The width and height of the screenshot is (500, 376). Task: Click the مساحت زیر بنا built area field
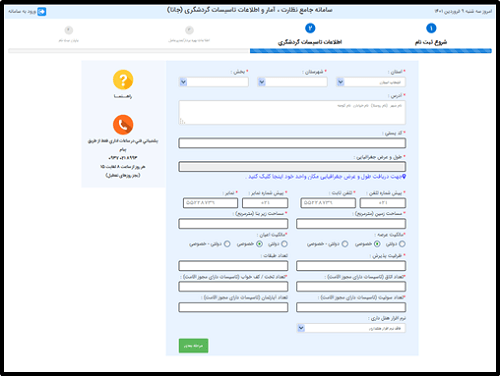click(233, 224)
